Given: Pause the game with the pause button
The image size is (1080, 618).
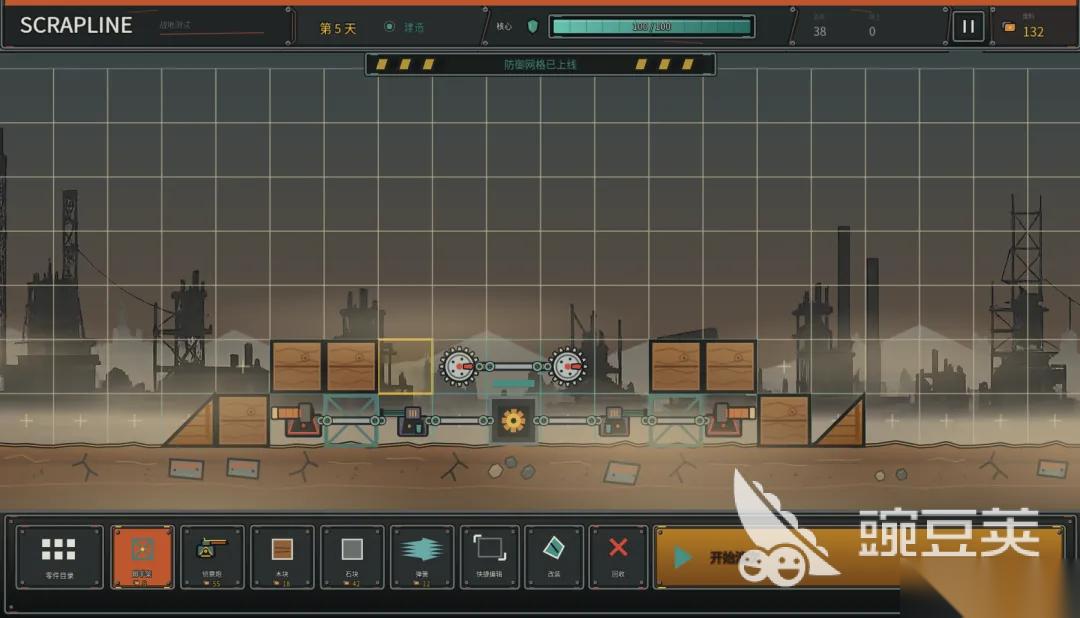Looking at the screenshot, I should coord(968,27).
